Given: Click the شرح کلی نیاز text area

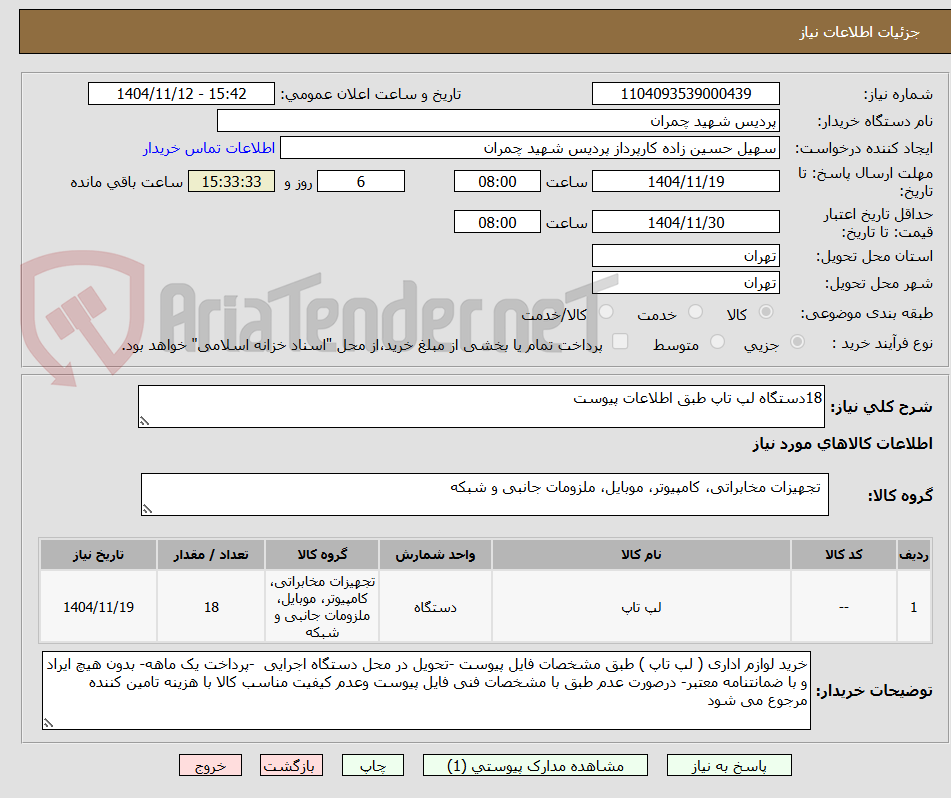Looking at the screenshot, I should coord(481,406).
